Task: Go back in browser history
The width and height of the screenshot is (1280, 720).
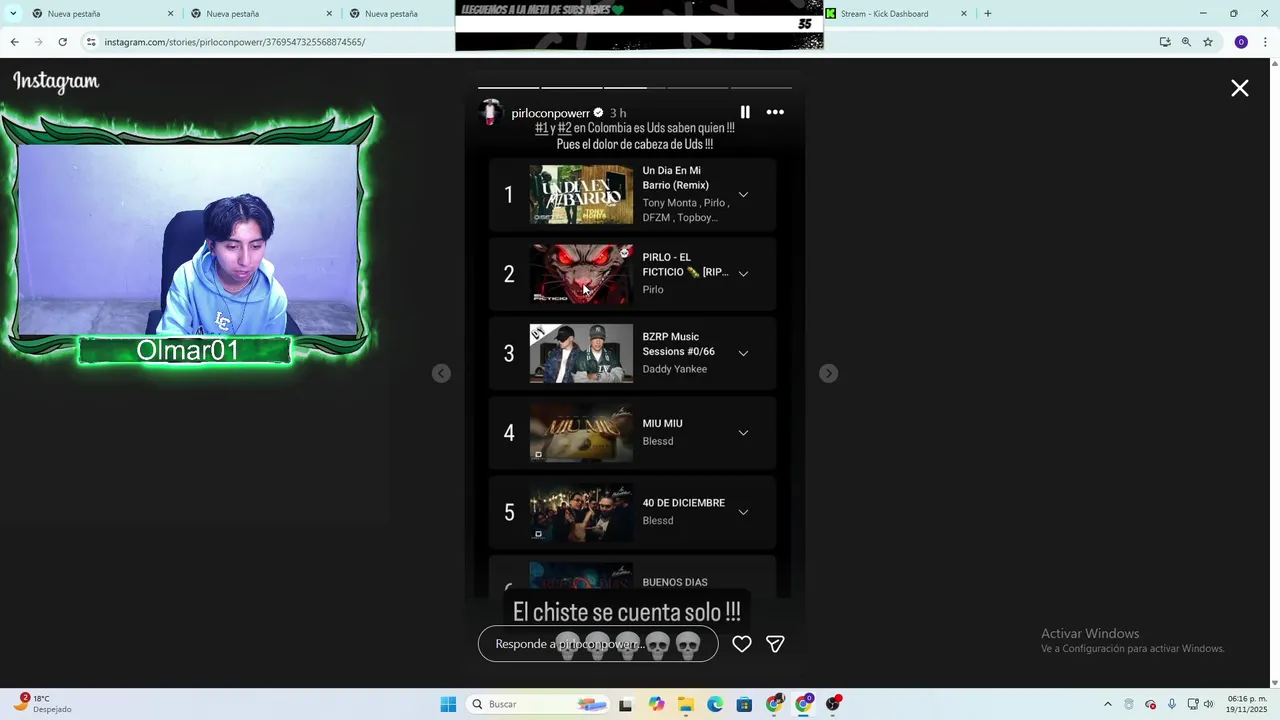Action: (14, 42)
